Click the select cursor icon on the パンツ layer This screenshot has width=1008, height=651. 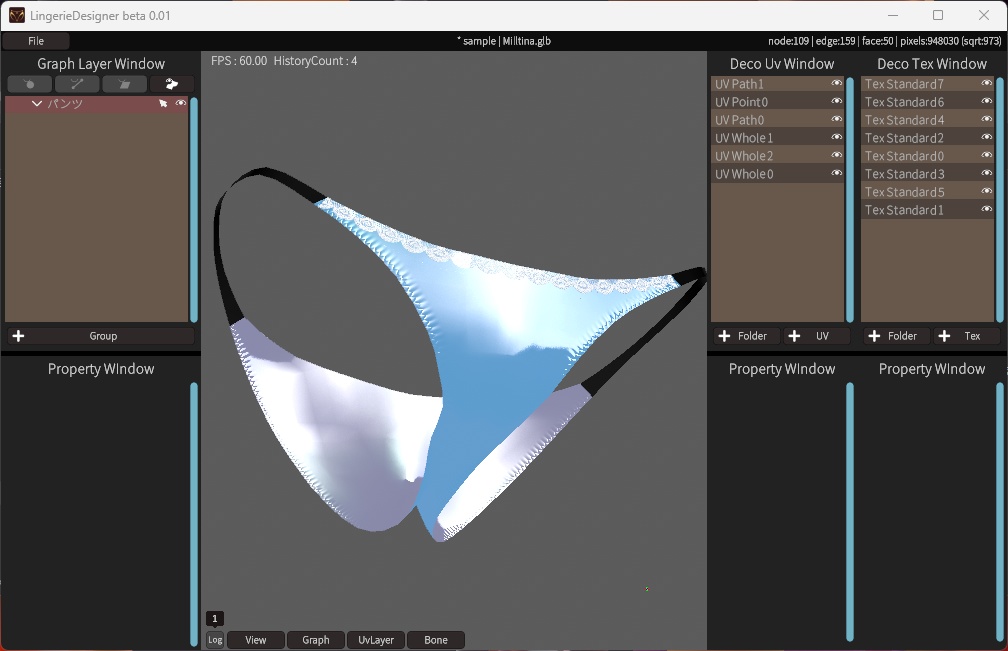(163, 103)
